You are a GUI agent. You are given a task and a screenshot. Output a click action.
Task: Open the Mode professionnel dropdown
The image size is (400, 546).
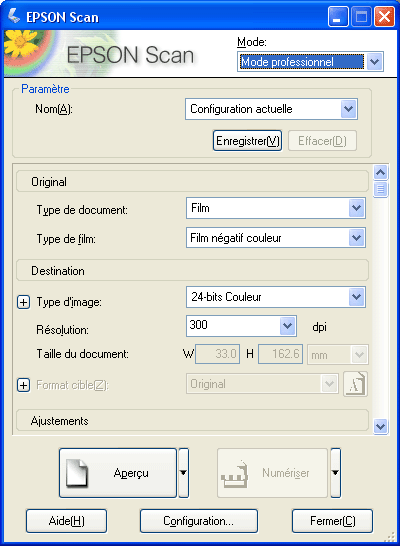click(x=311, y=62)
